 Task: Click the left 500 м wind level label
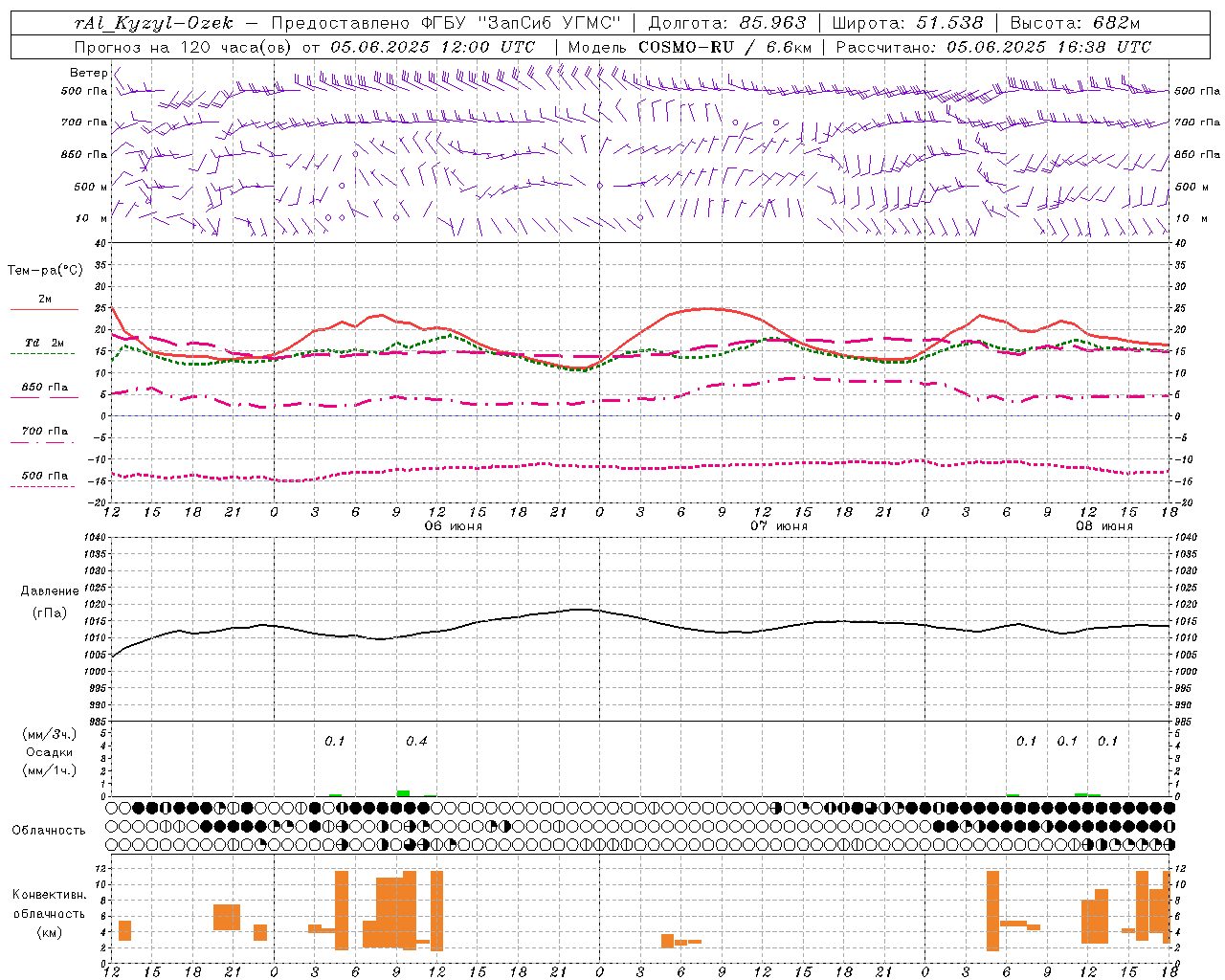[x=90, y=187]
